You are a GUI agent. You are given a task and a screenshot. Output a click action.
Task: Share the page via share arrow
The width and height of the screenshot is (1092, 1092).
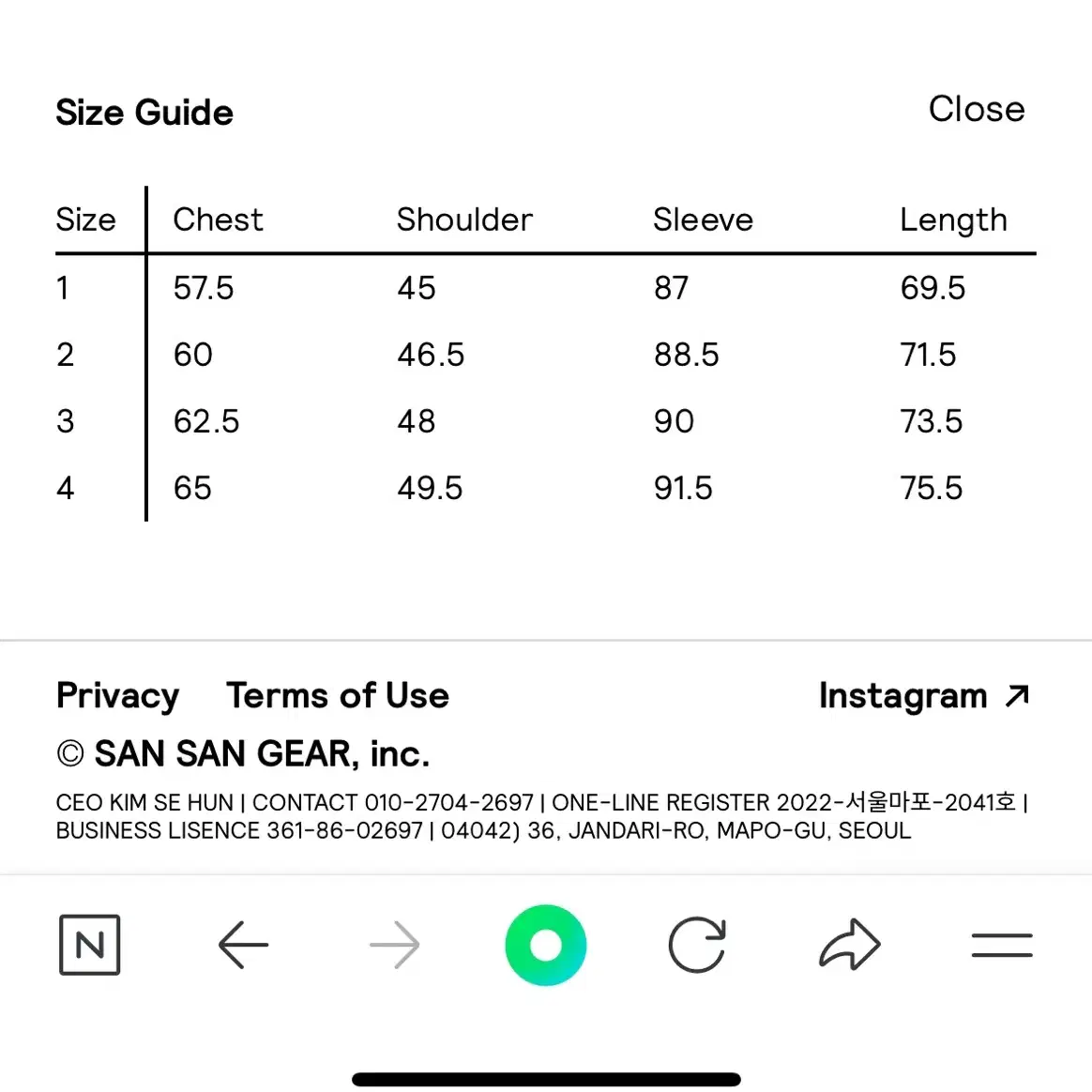(x=850, y=945)
